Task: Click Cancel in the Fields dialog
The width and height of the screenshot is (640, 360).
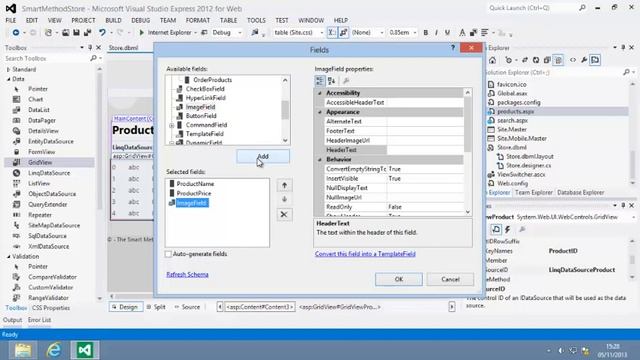Action: click(450, 279)
